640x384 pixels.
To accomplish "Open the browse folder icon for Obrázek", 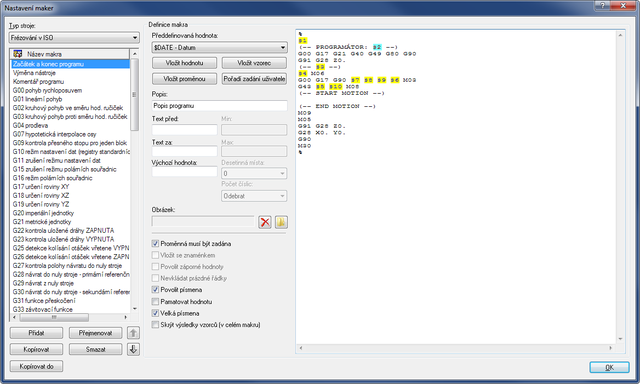I will (x=281, y=222).
